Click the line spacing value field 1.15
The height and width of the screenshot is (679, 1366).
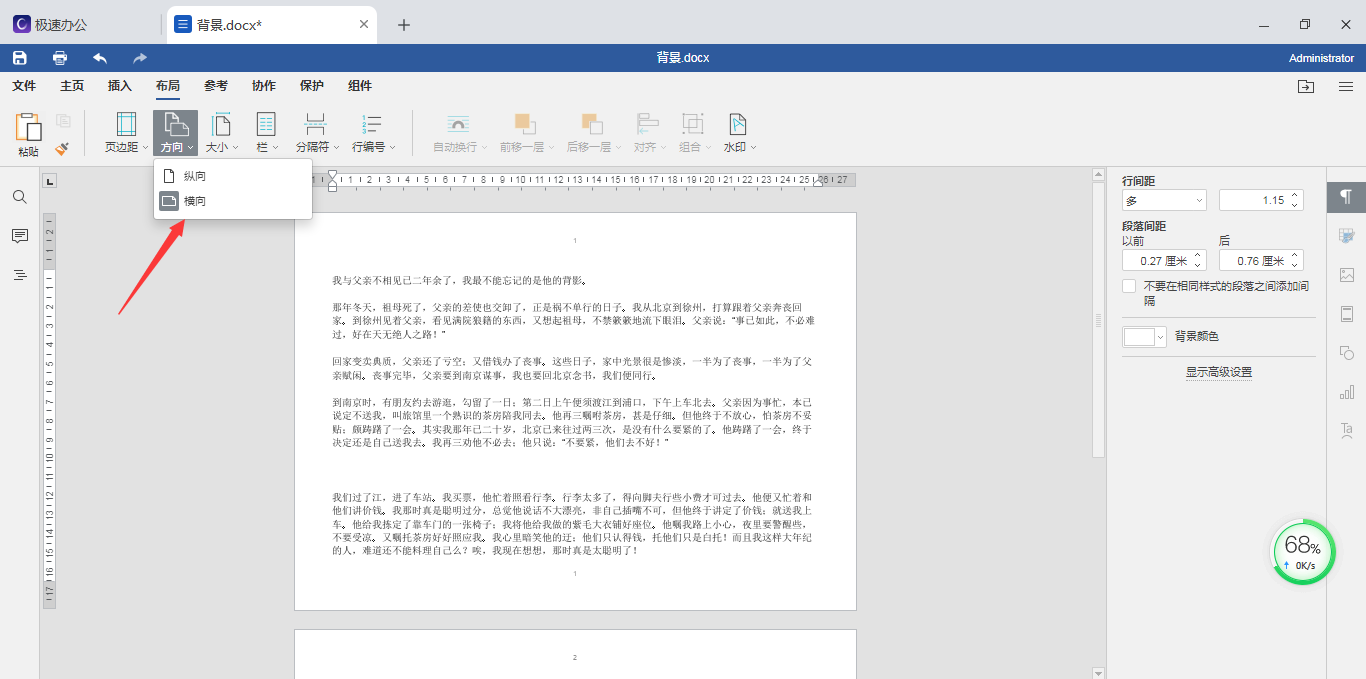pyautogui.click(x=1261, y=200)
